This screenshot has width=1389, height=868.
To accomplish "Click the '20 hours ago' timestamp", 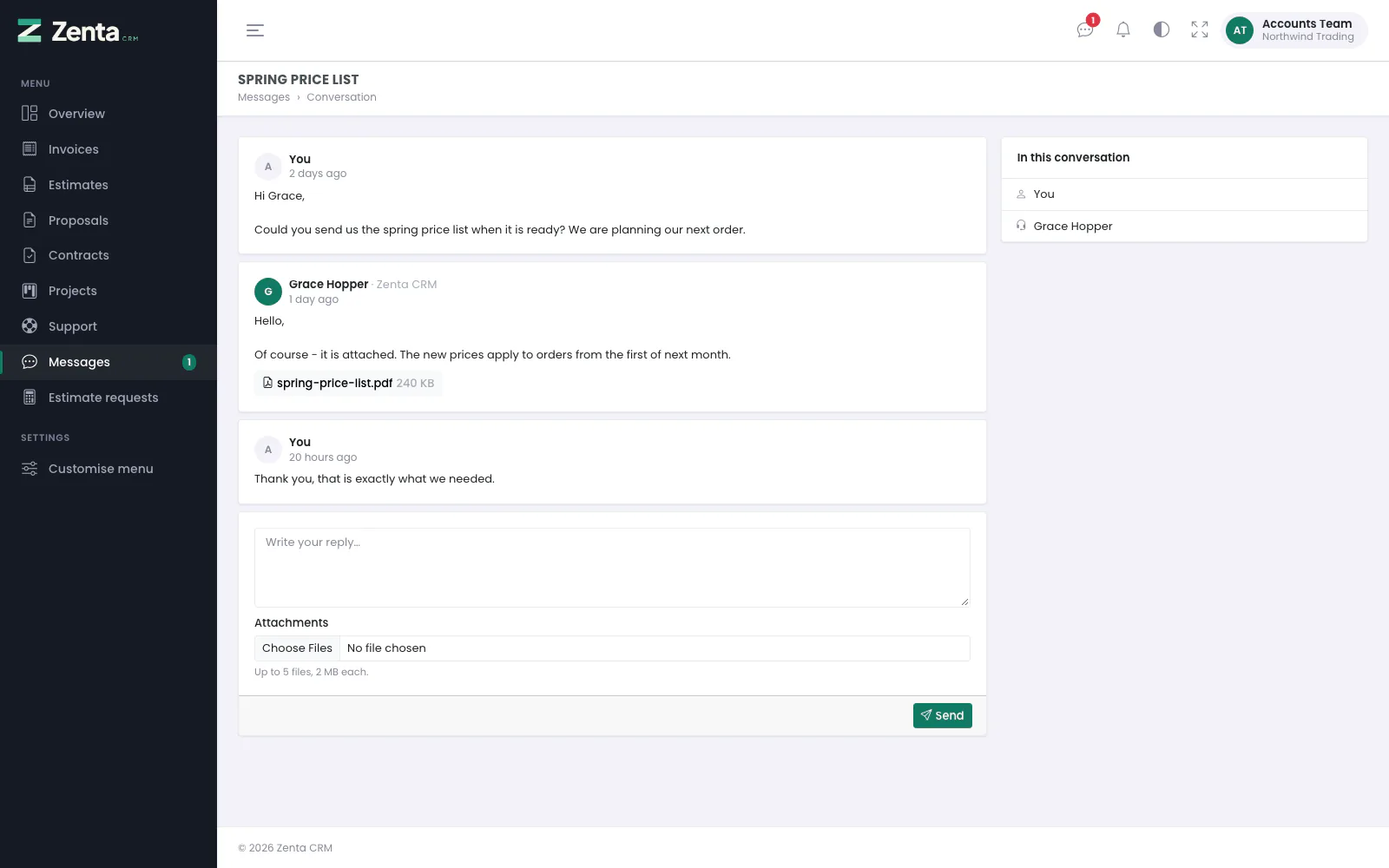I will pos(323,457).
